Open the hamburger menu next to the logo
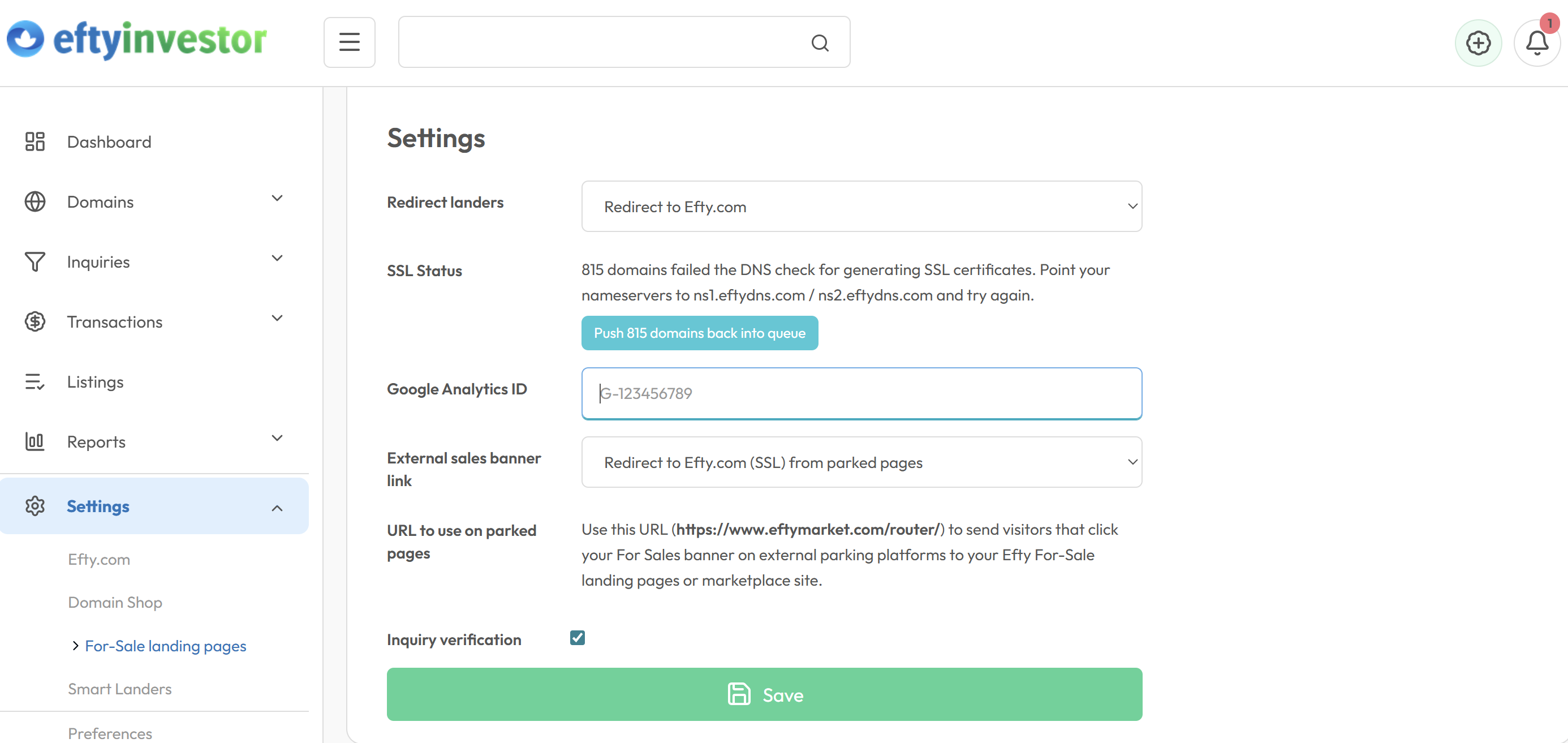 pos(350,42)
